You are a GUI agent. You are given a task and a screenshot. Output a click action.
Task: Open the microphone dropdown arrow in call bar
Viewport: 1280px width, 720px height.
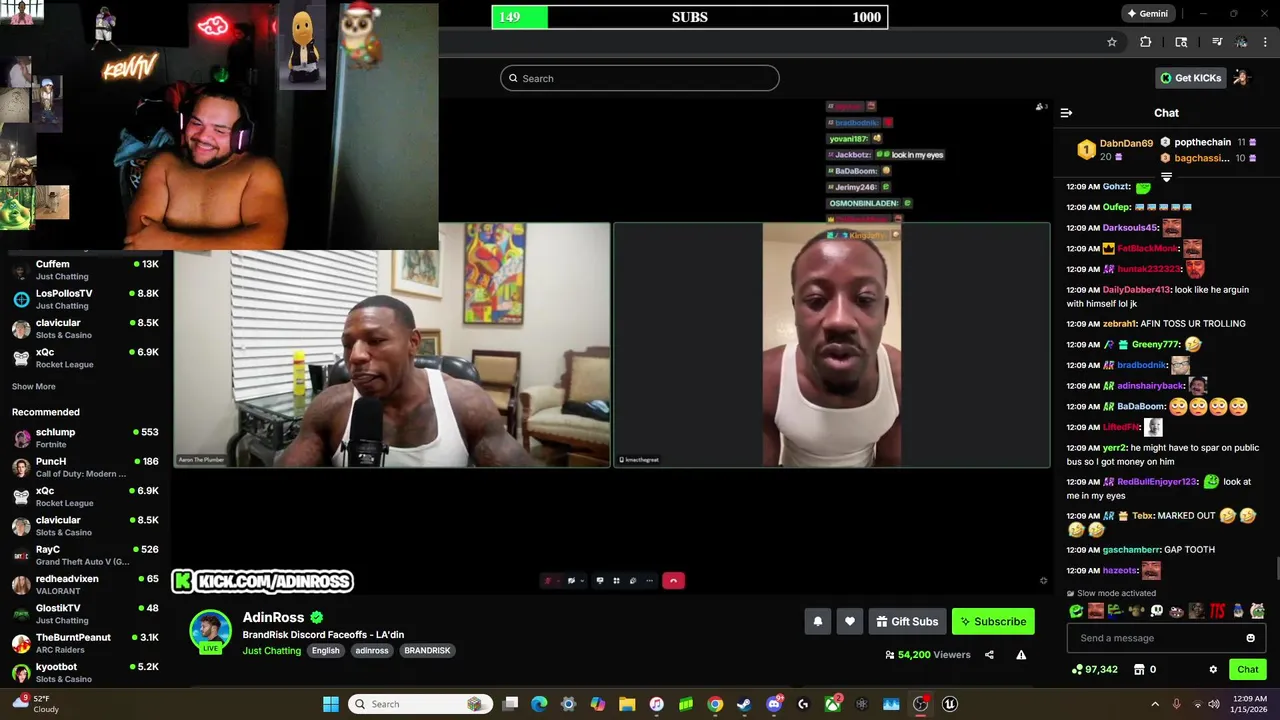(556, 580)
